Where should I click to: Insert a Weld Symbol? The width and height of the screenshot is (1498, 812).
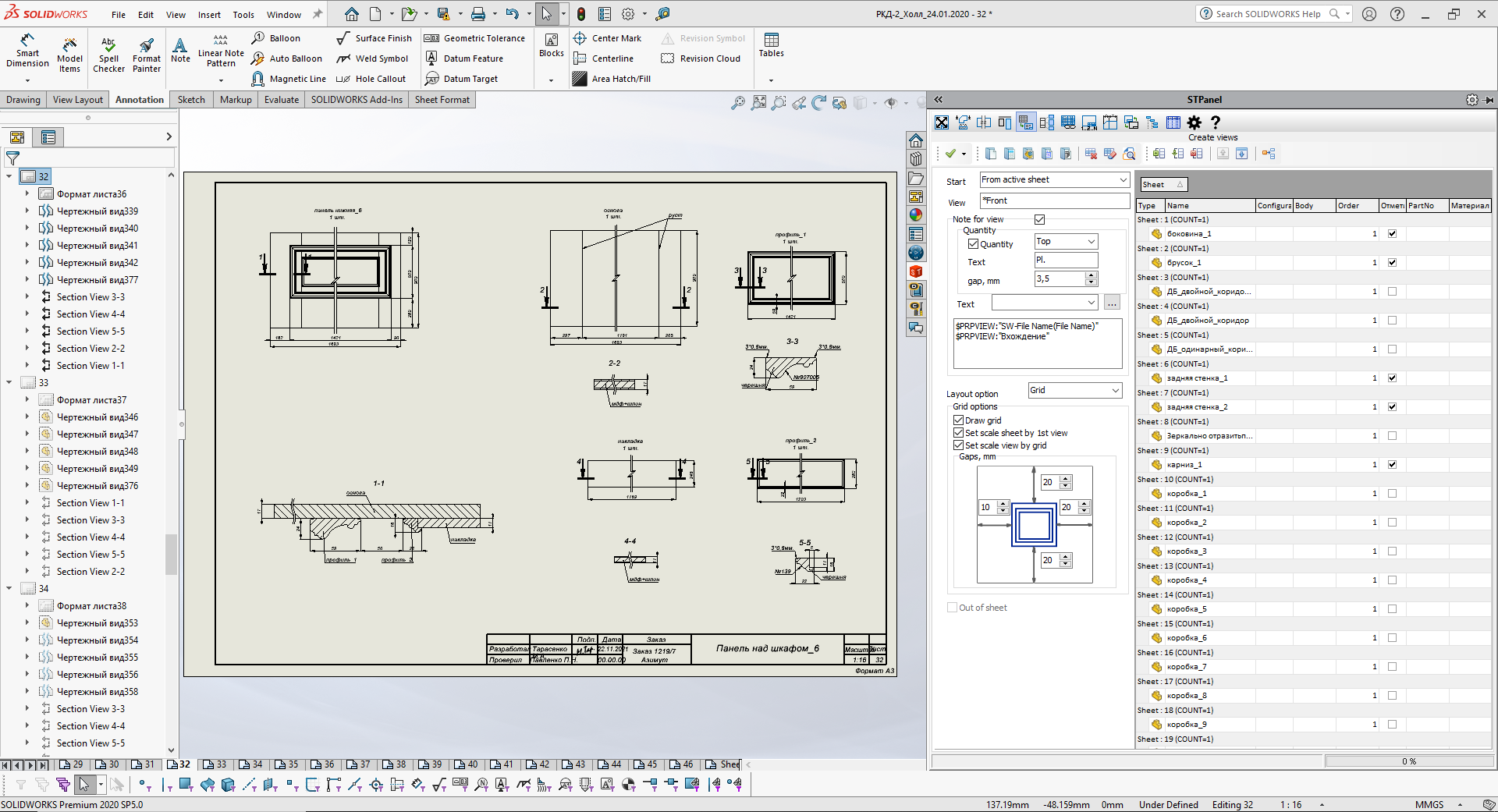372,59
